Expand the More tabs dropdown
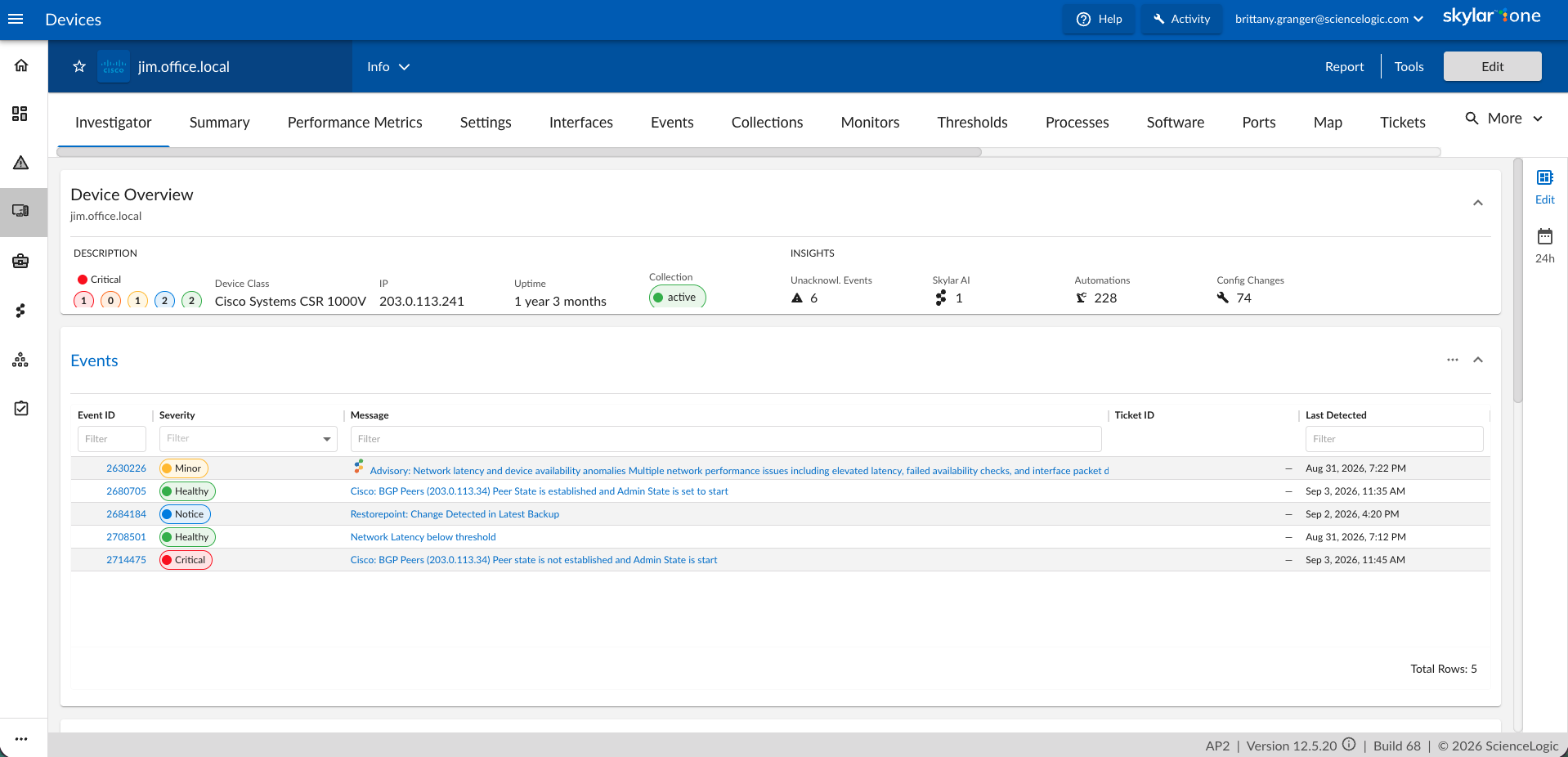This screenshot has height=757, width=1568. [1516, 119]
